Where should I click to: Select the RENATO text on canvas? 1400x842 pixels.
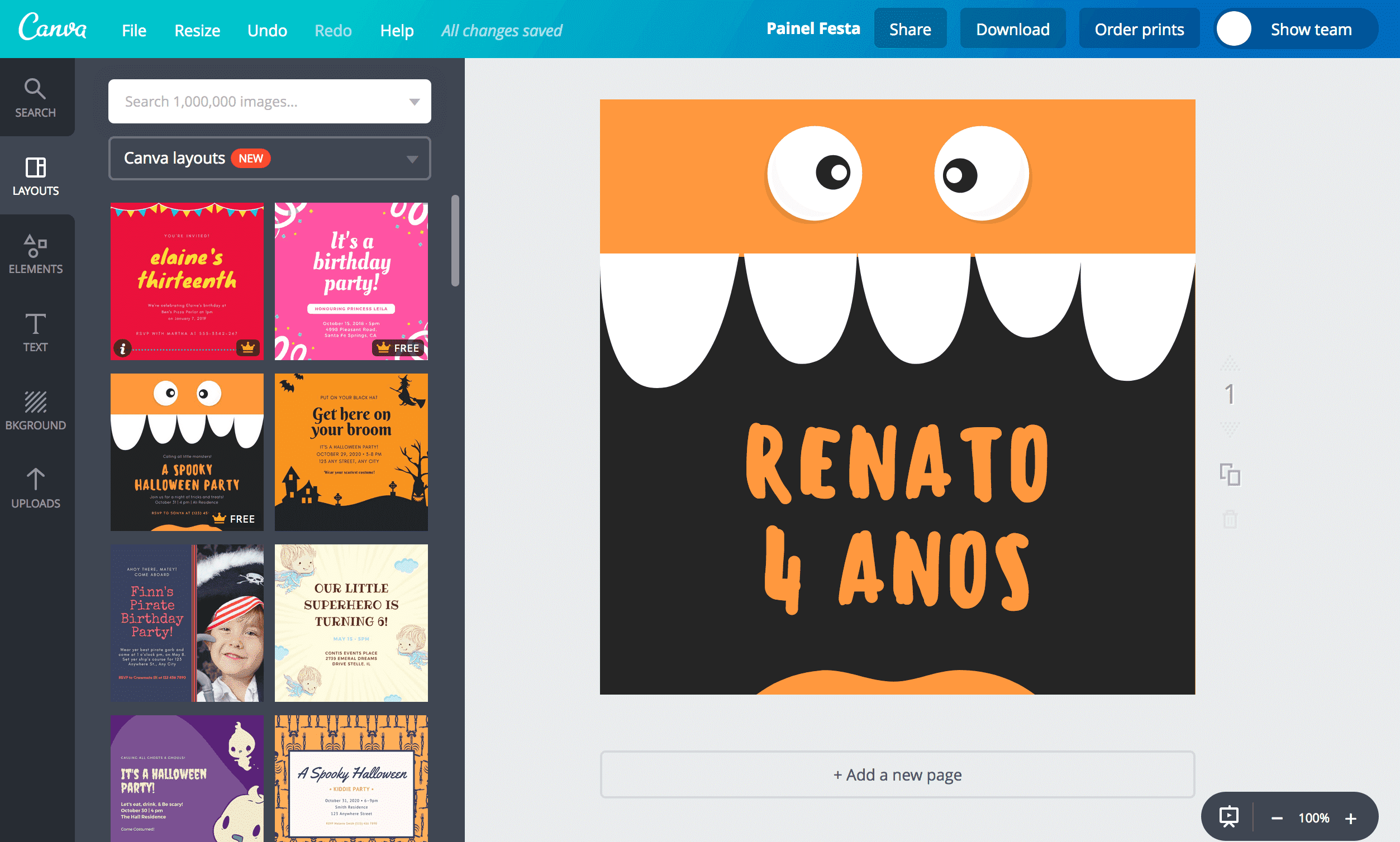tap(897, 463)
